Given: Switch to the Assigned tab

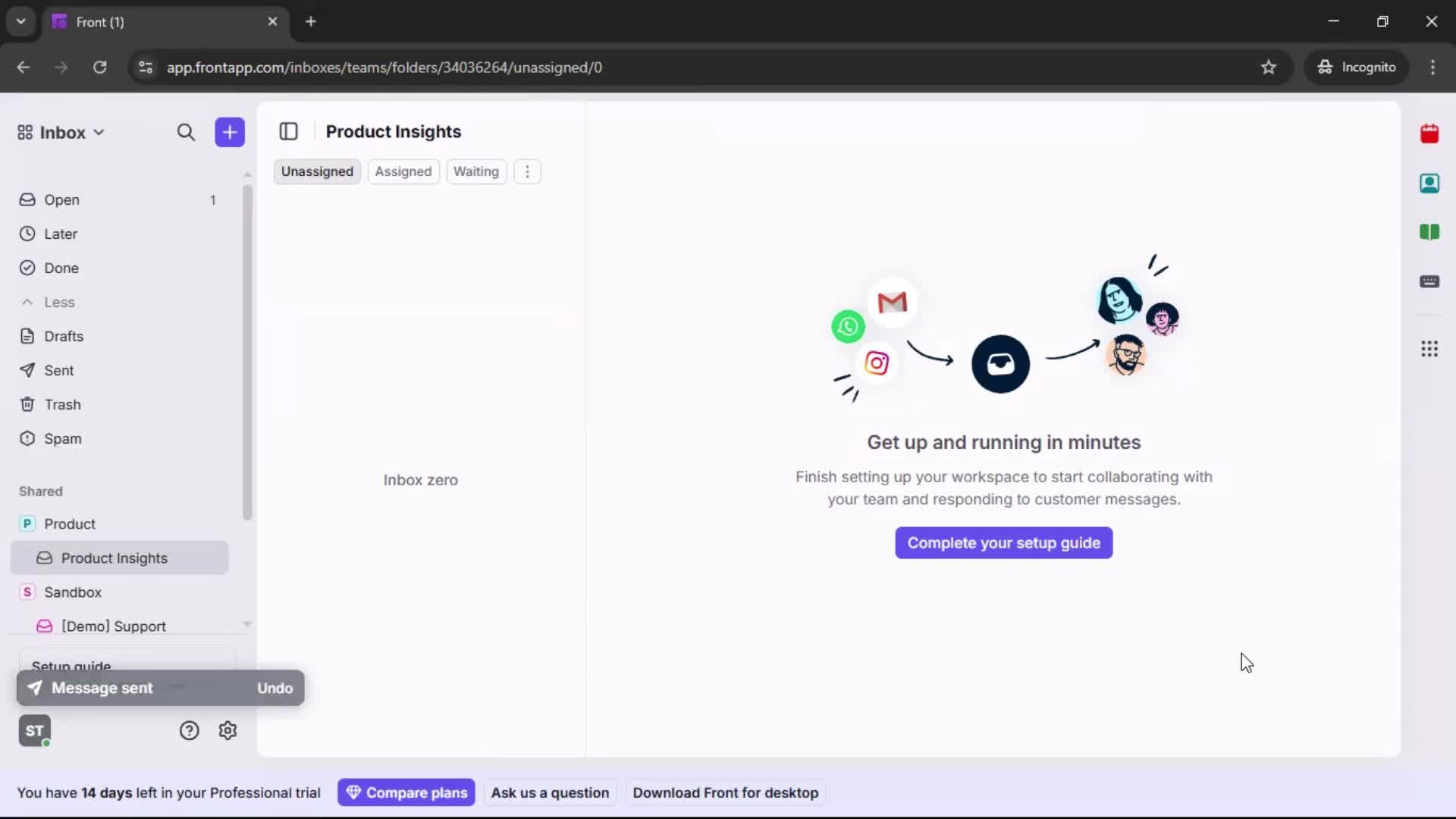Looking at the screenshot, I should click(403, 171).
